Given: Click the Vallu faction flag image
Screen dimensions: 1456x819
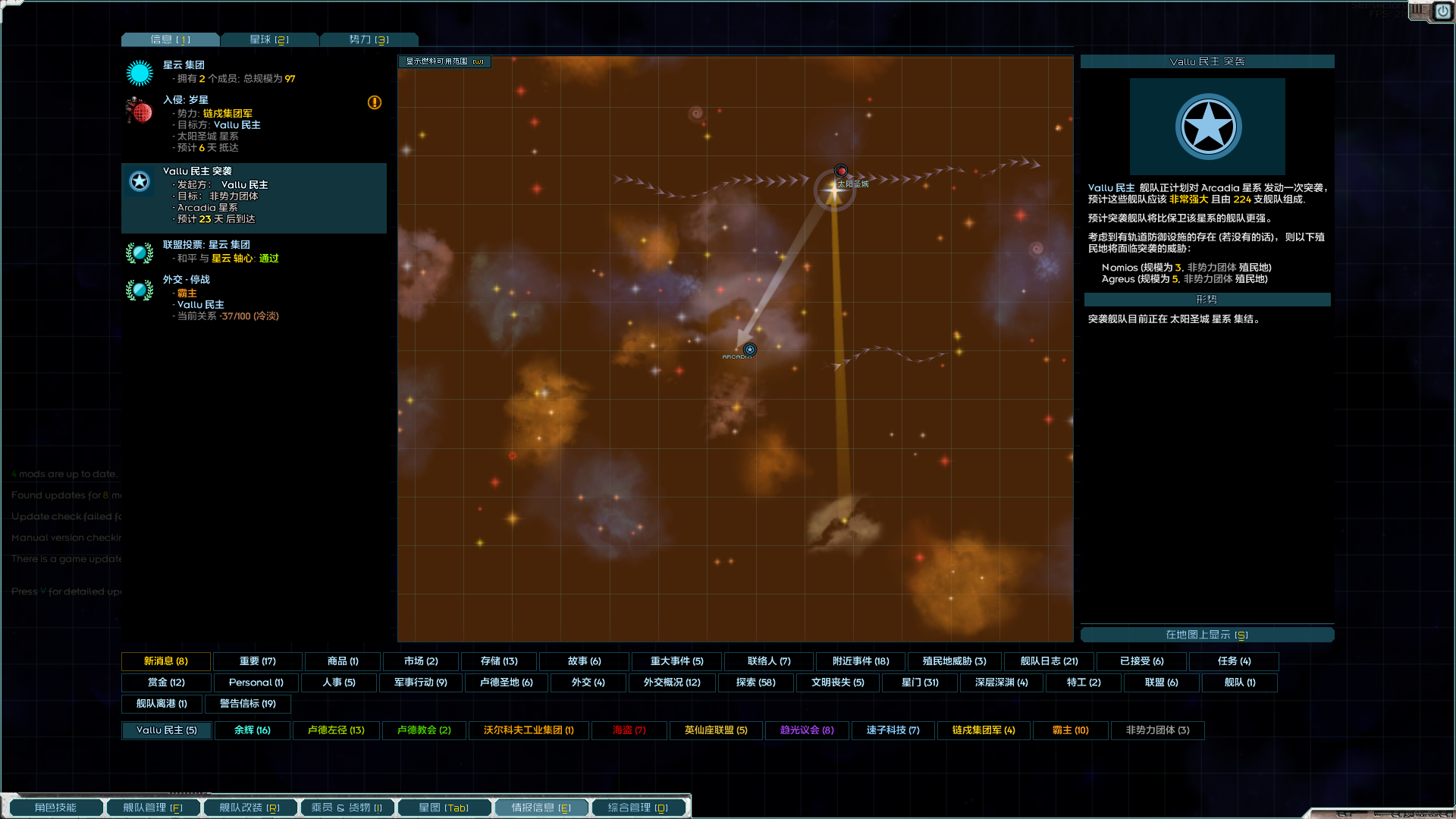Looking at the screenshot, I should (1207, 127).
